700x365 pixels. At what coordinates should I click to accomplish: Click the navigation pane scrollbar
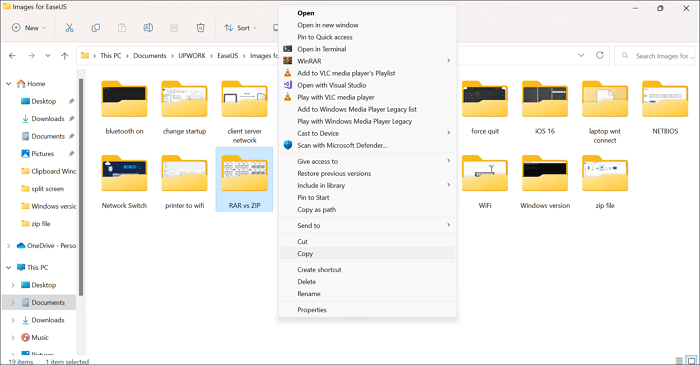(x=81, y=187)
